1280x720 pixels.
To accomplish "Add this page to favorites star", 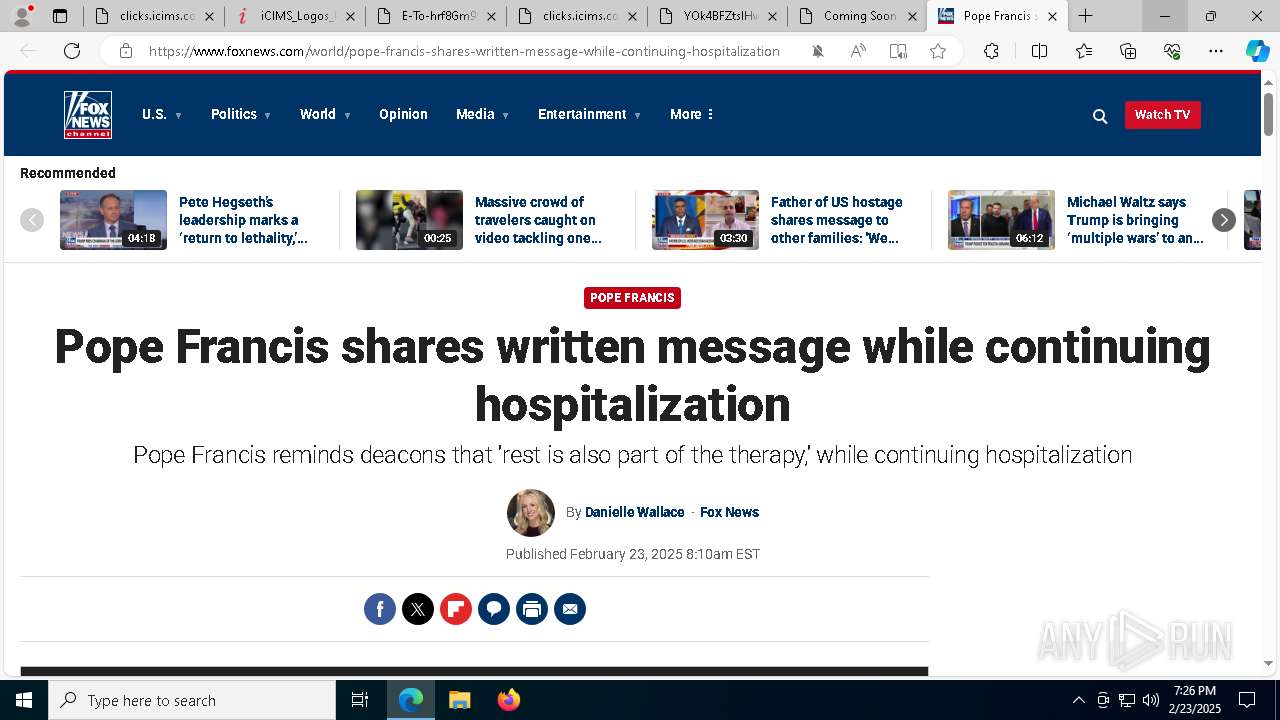I will (938, 51).
